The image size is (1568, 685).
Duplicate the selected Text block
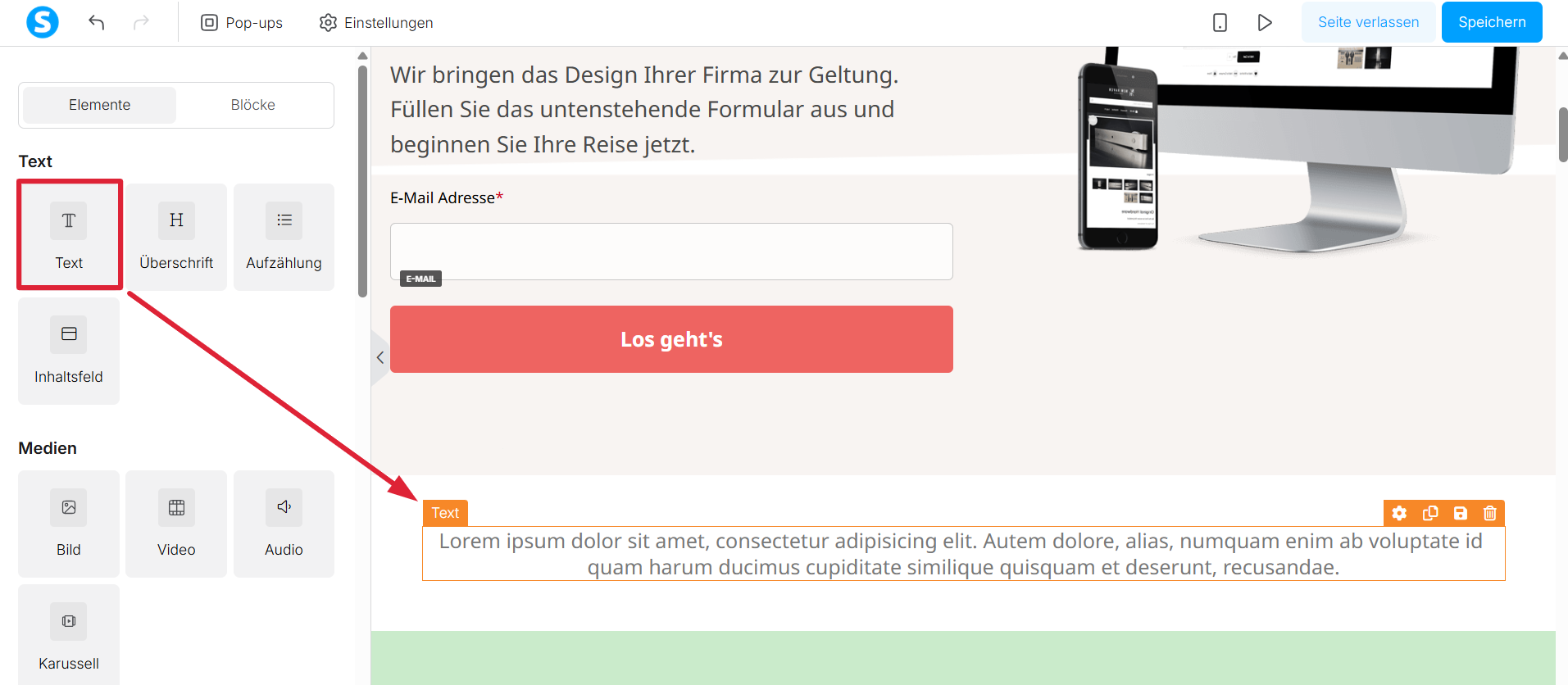click(x=1430, y=513)
